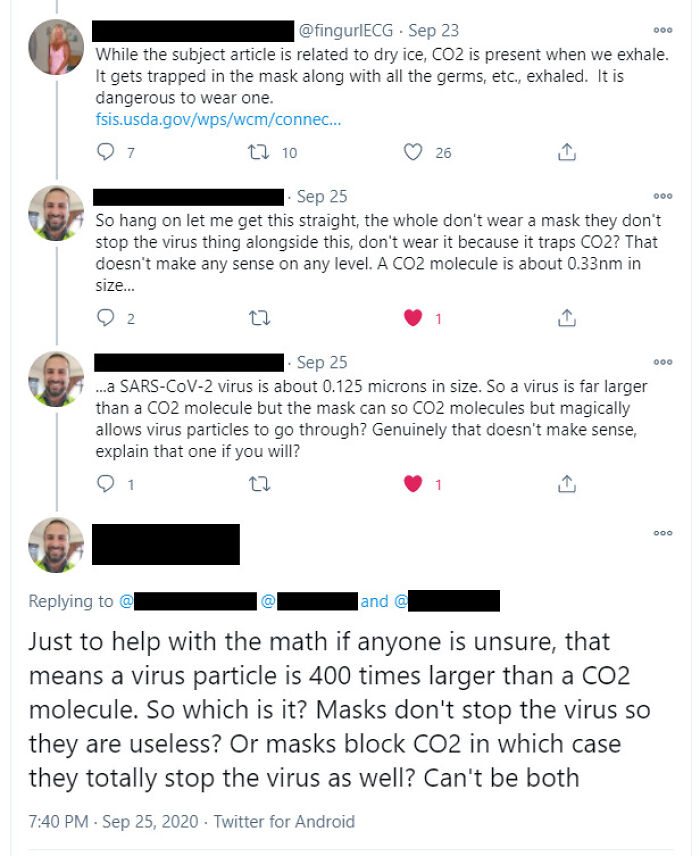Viewport: 700px width, 856px height.
Task: Open more options on the final reply tweet
Action: tap(663, 533)
